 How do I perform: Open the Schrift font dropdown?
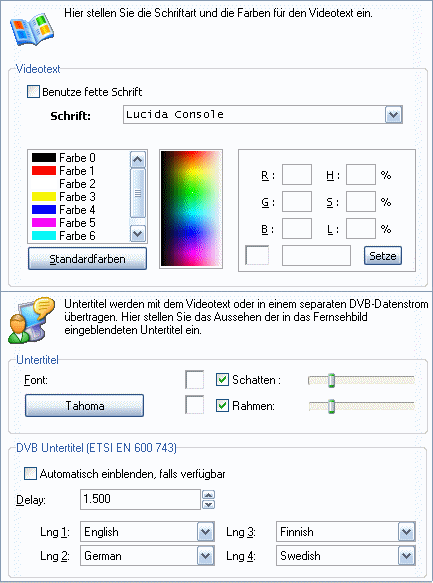[x=394, y=115]
